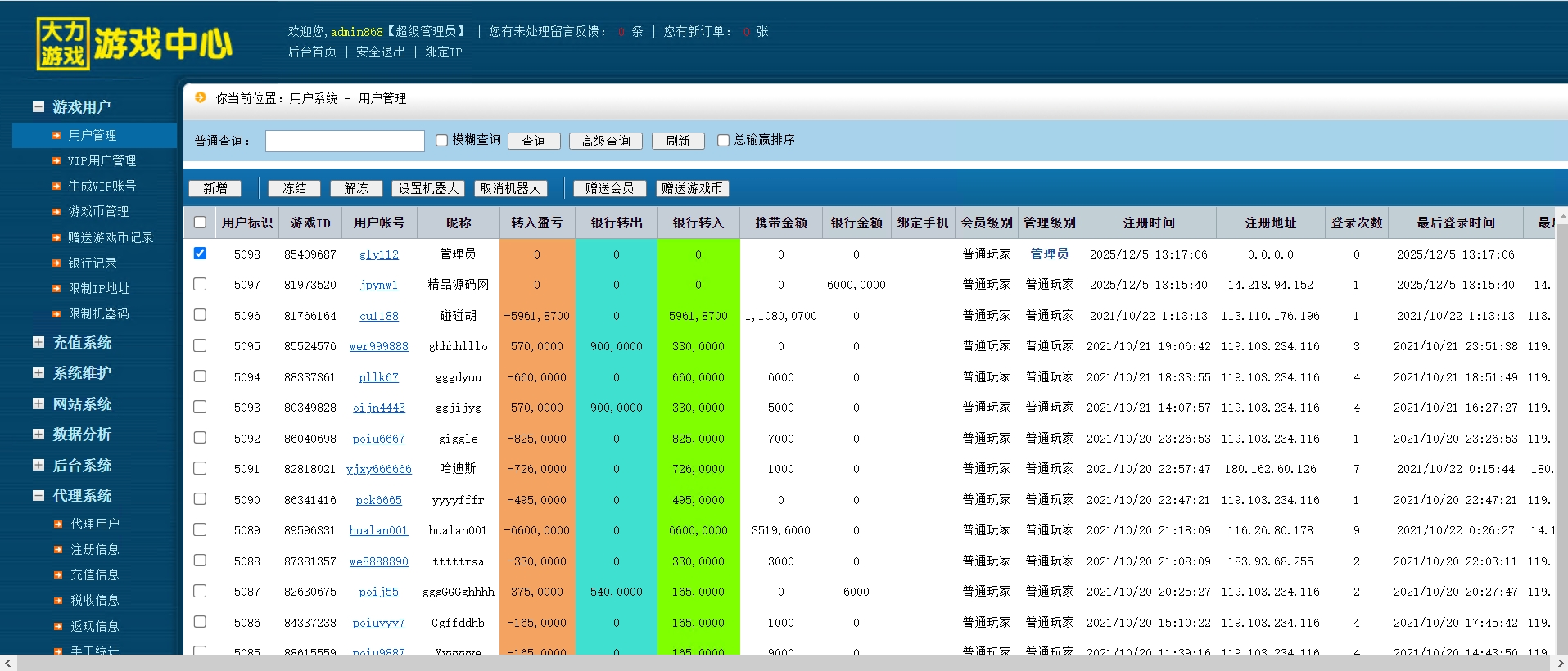Click the bullet icon beside VIP用户管理
Image resolution: width=1568 pixels, height=671 pixels.
click(x=56, y=161)
